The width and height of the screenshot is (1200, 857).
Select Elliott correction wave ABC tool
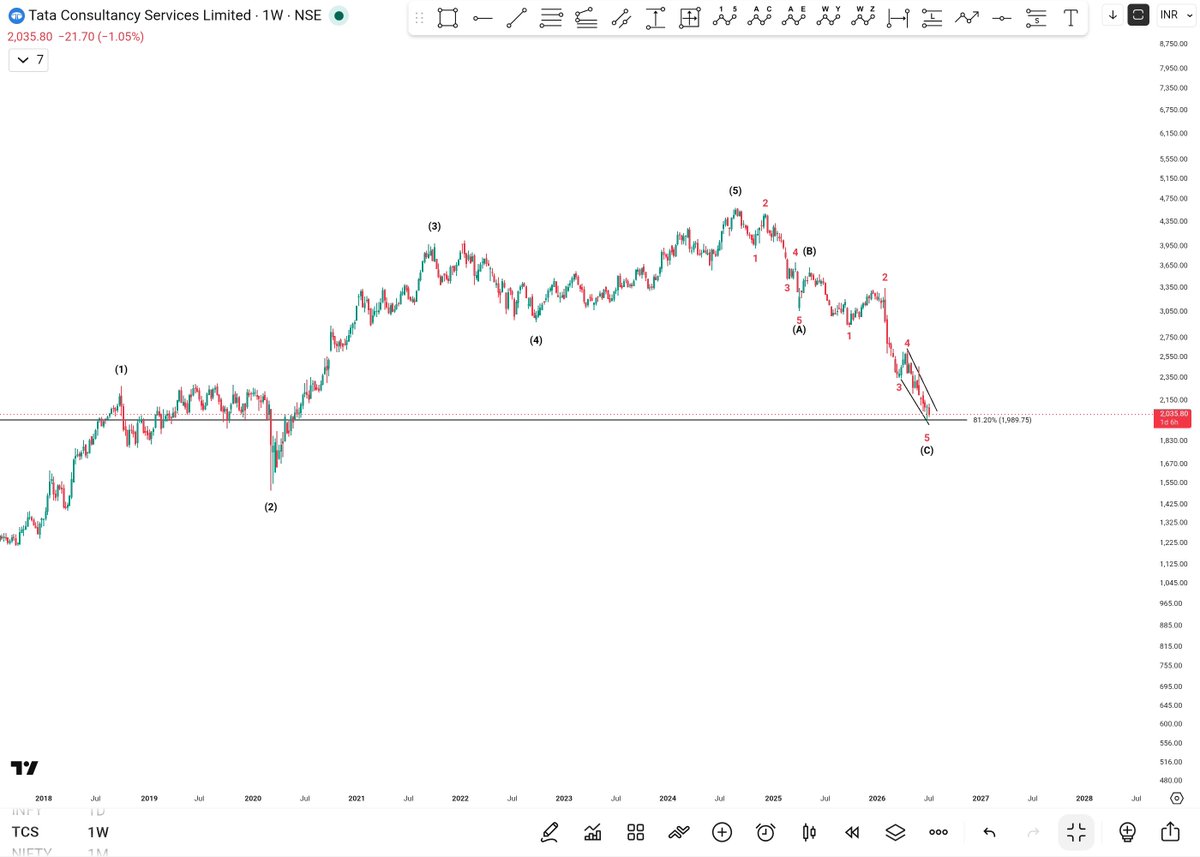coord(760,17)
